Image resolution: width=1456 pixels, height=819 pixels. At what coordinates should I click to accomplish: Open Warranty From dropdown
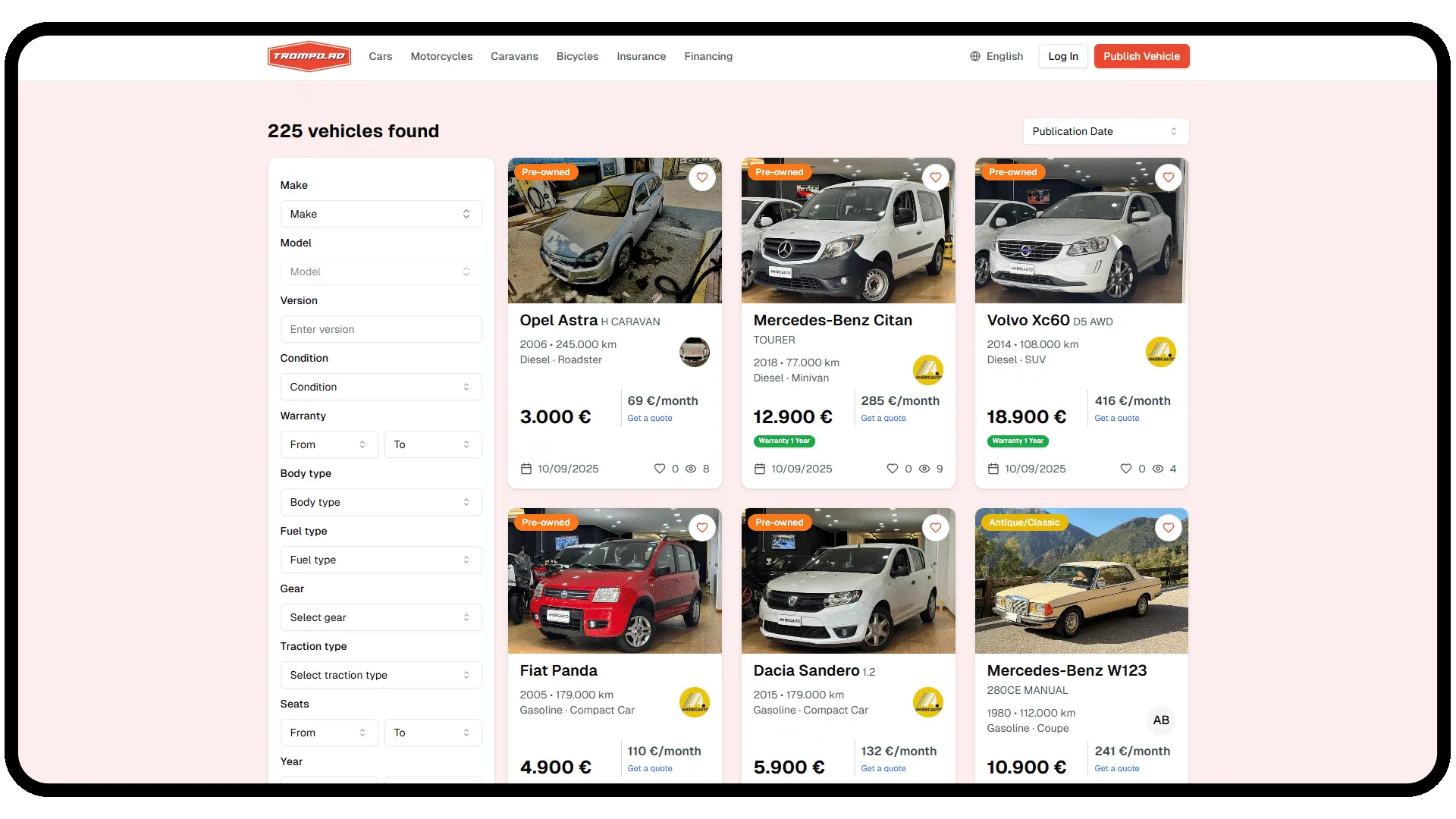[329, 444]
